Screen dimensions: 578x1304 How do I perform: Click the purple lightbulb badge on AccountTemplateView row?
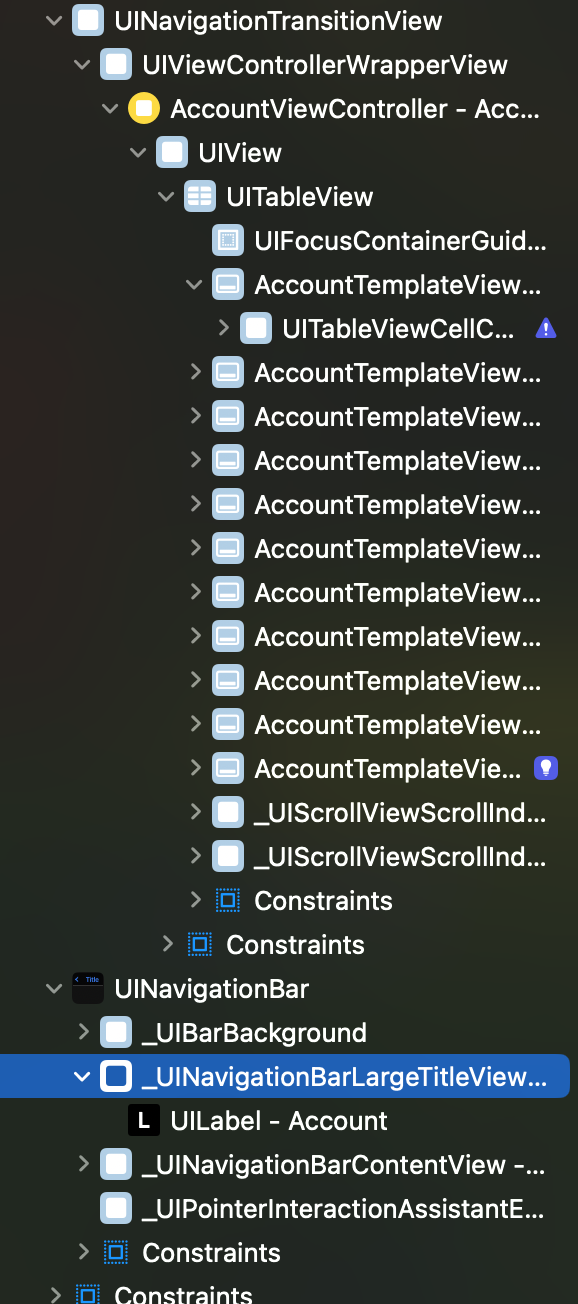click(x=546, y=768)
